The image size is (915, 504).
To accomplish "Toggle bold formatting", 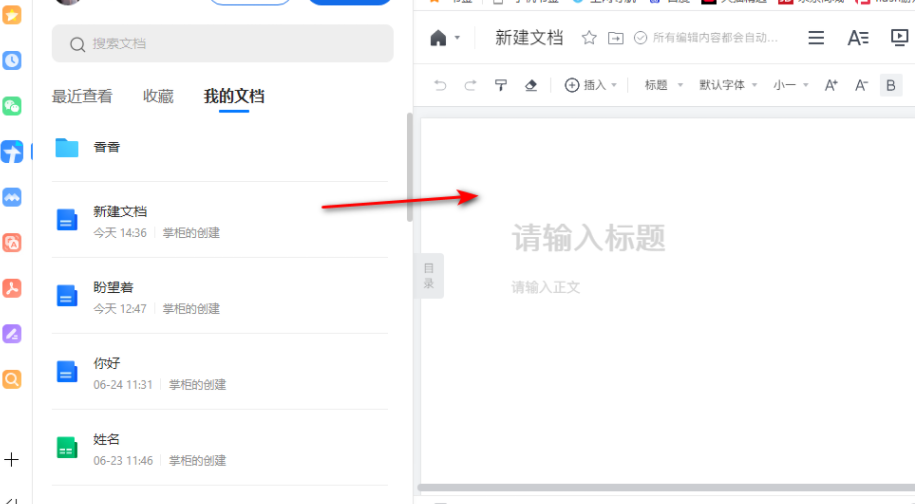I will coord(890,85).
